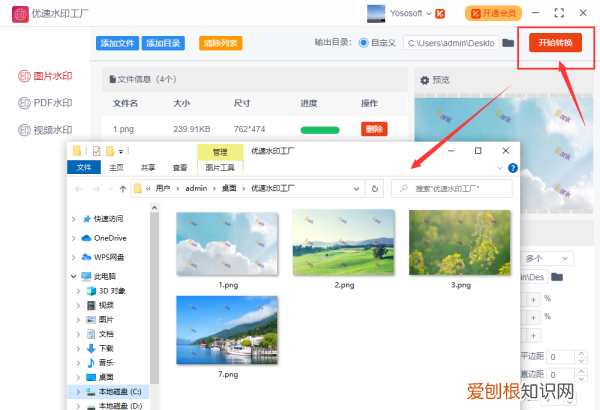Expand the Explorer ribbon chevron
This screenshot has width=600, height=410.
pos(499,168)
